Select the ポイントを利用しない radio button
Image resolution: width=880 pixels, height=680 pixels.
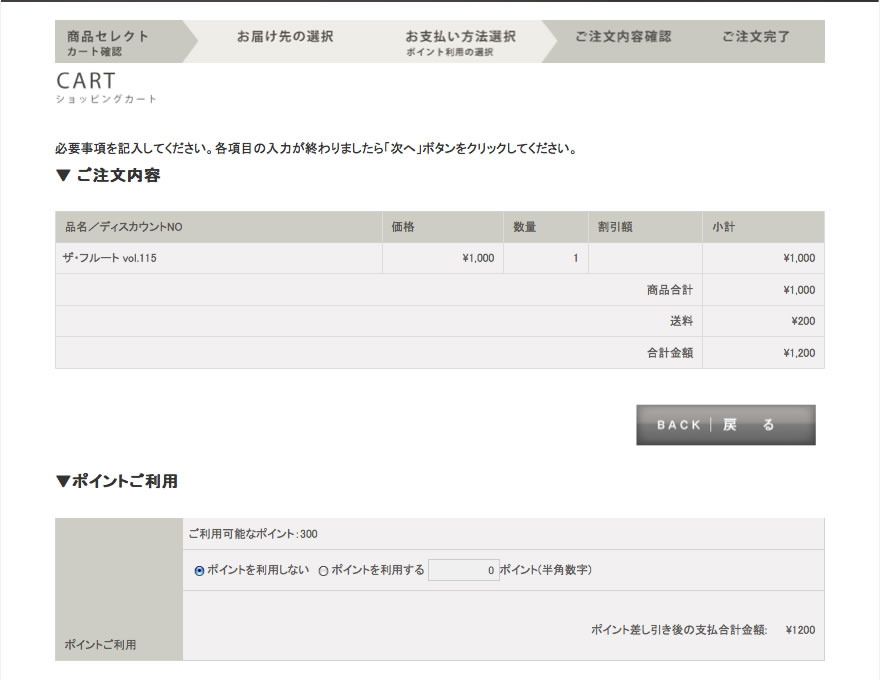click(199, 571)
